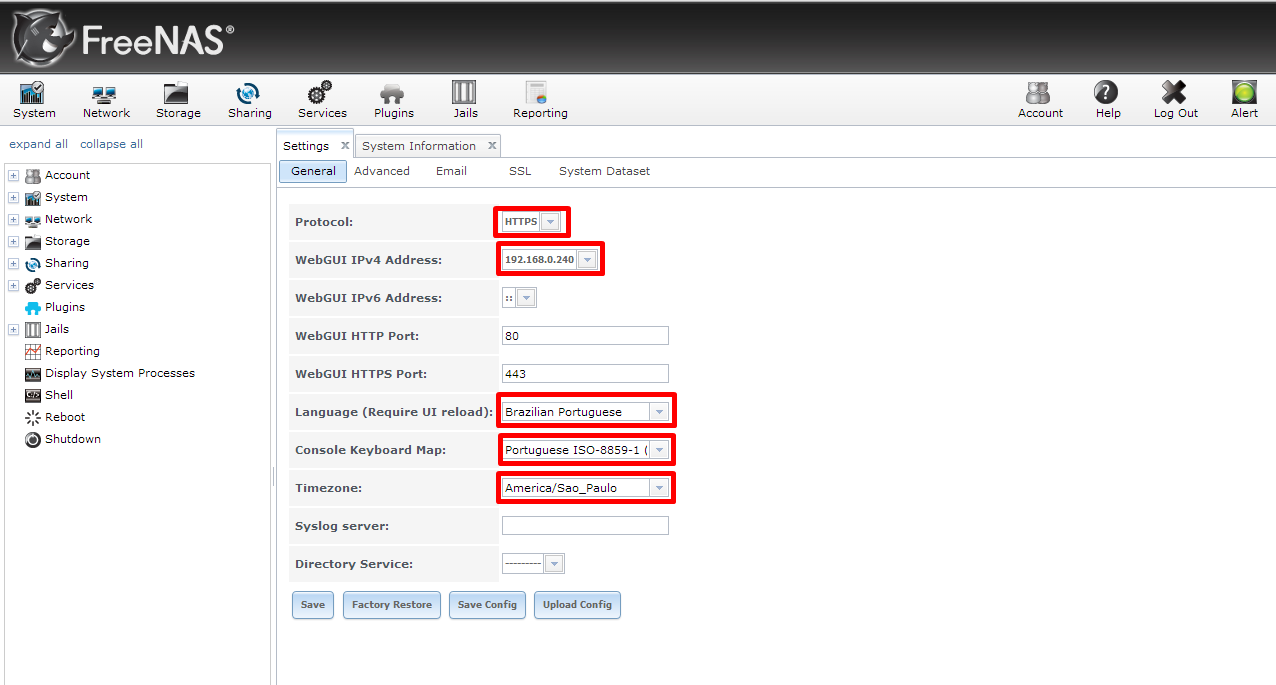Viewport: 1276px width, 685px height.
Task: Click the System icon in the sidebar tree
Action: [33, 198]
